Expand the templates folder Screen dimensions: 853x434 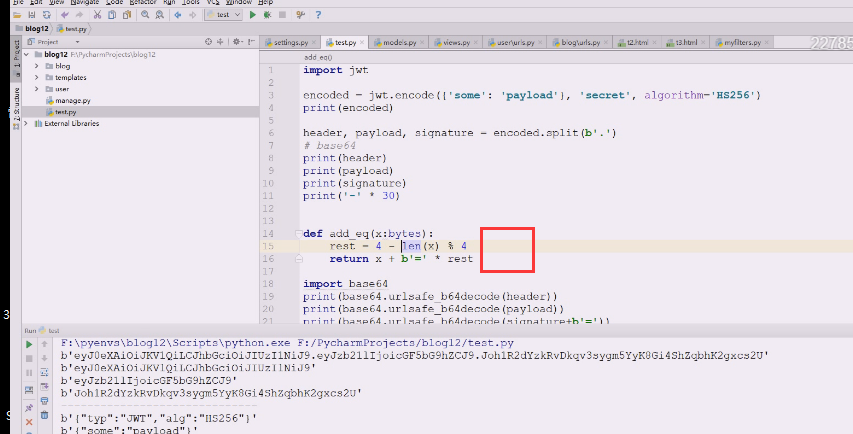tap(36, 77)
